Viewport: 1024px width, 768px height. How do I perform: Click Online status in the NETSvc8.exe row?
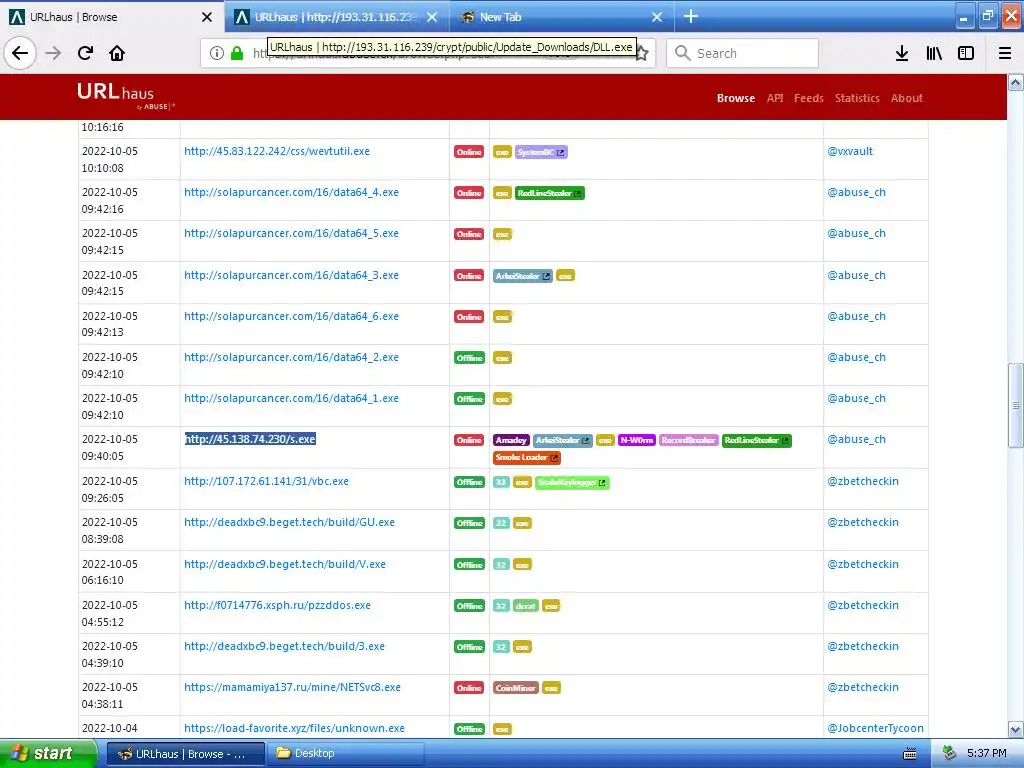tap(469, 688)
